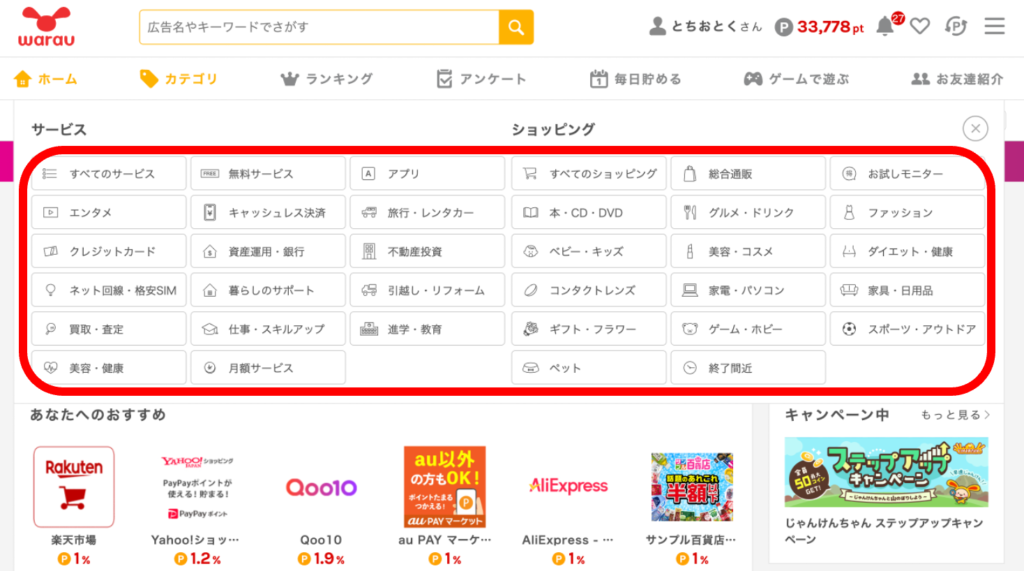Image resolution: width=1024 pixels, height=571 pixels.
Task: Switch to the ランキング tab
Action: (x=327, y=79)
